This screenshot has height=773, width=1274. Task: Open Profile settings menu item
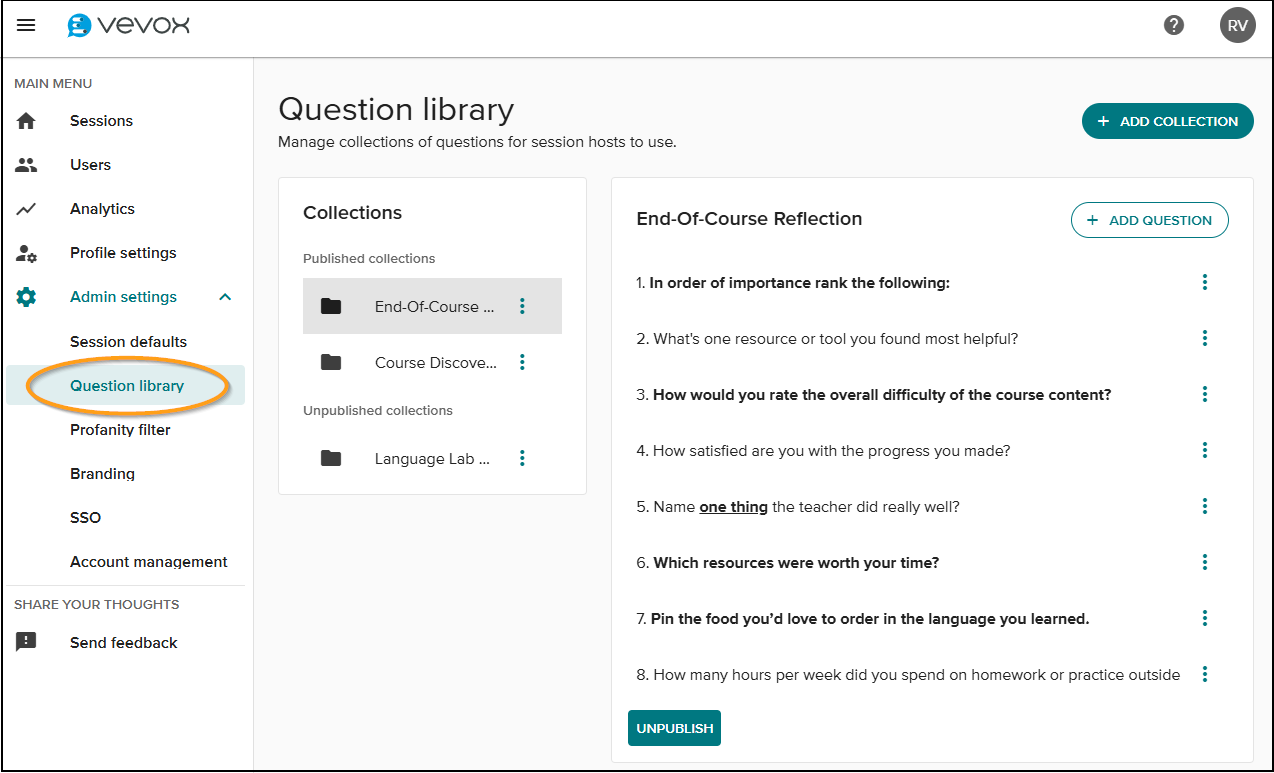coord(123,253)
